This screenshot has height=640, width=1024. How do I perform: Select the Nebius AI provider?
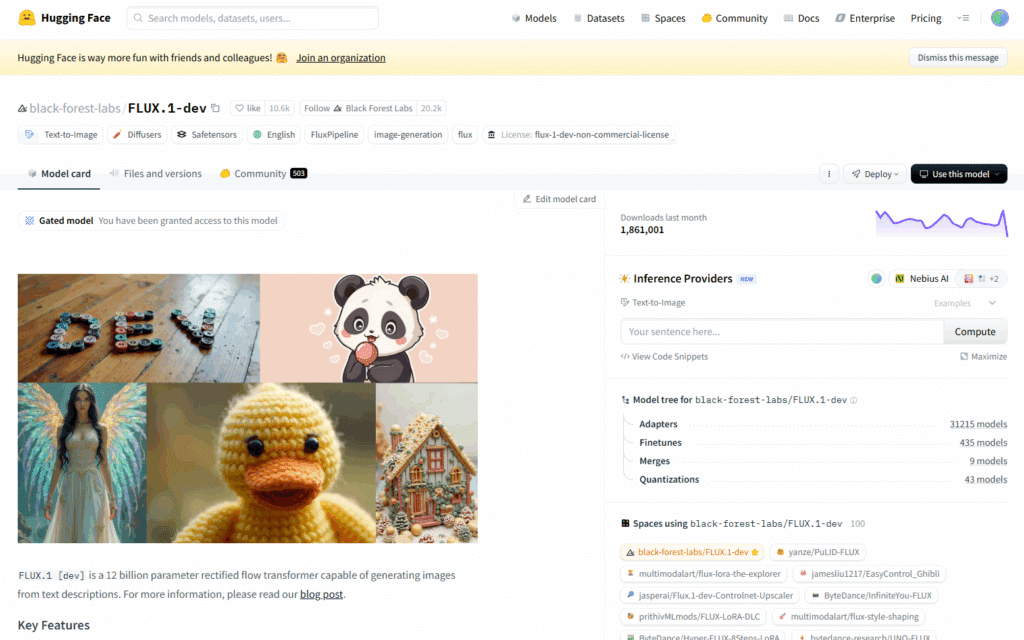click(921, 279)
